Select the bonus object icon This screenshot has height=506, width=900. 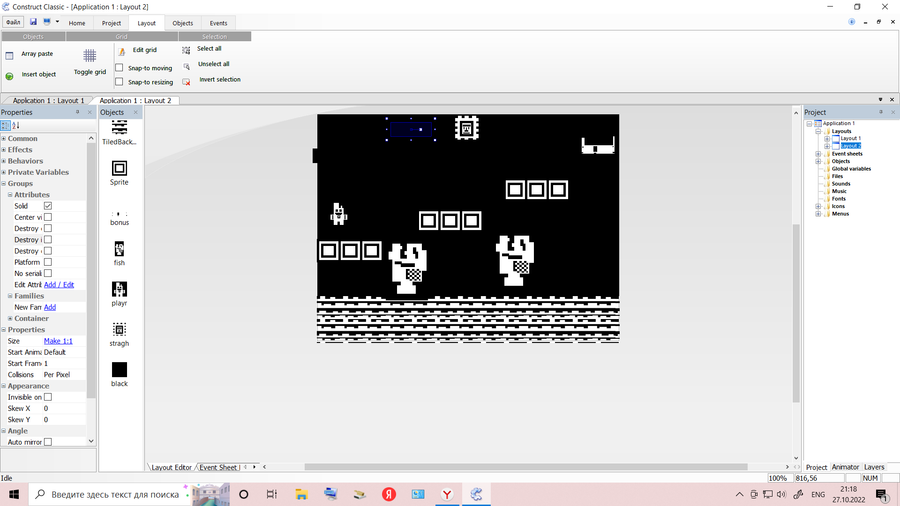coord(119,214)
